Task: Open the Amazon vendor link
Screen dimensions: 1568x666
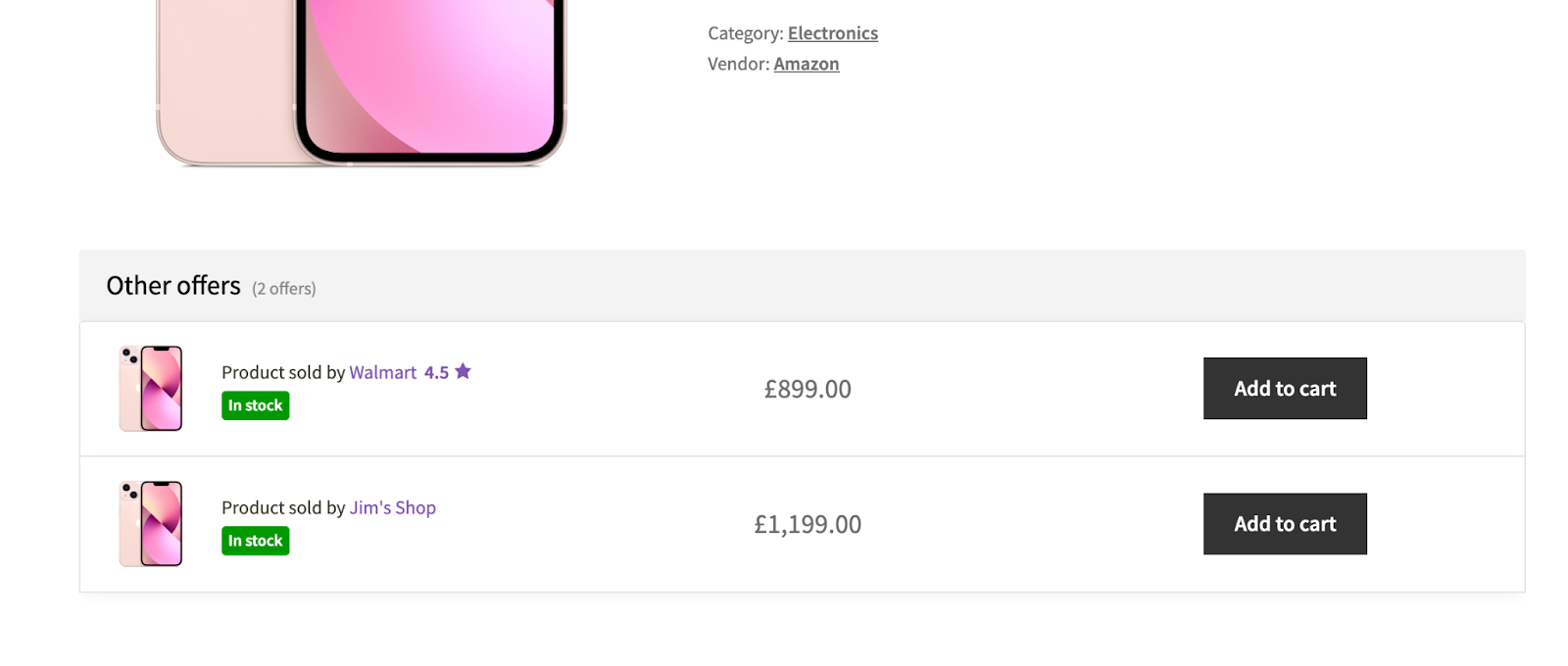Action: pos(806,64)
